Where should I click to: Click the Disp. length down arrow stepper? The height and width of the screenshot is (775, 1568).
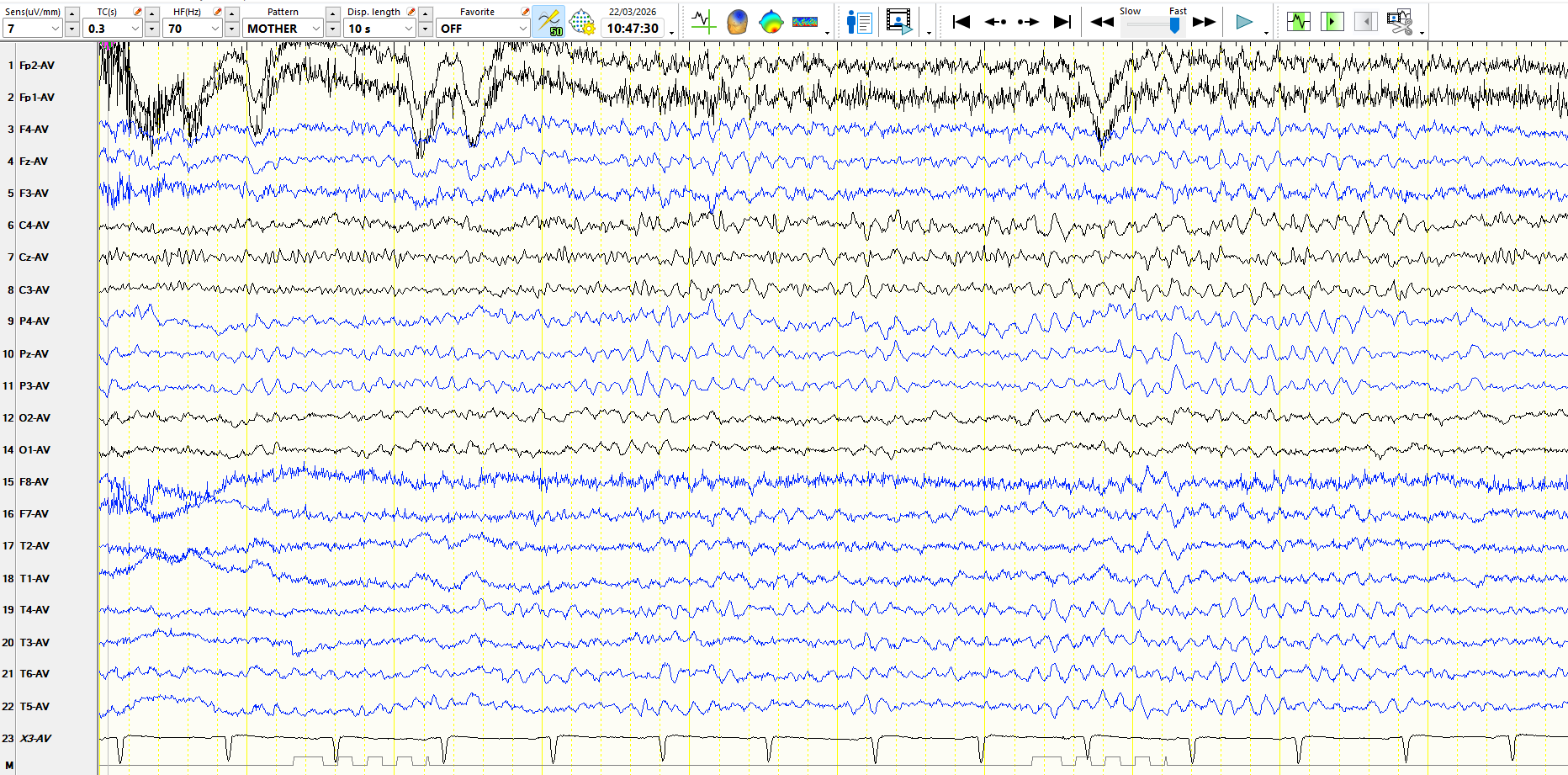426,29
